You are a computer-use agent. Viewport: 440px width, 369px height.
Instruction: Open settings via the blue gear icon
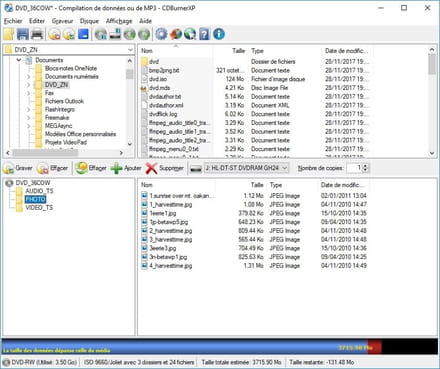tap(161, 34)
